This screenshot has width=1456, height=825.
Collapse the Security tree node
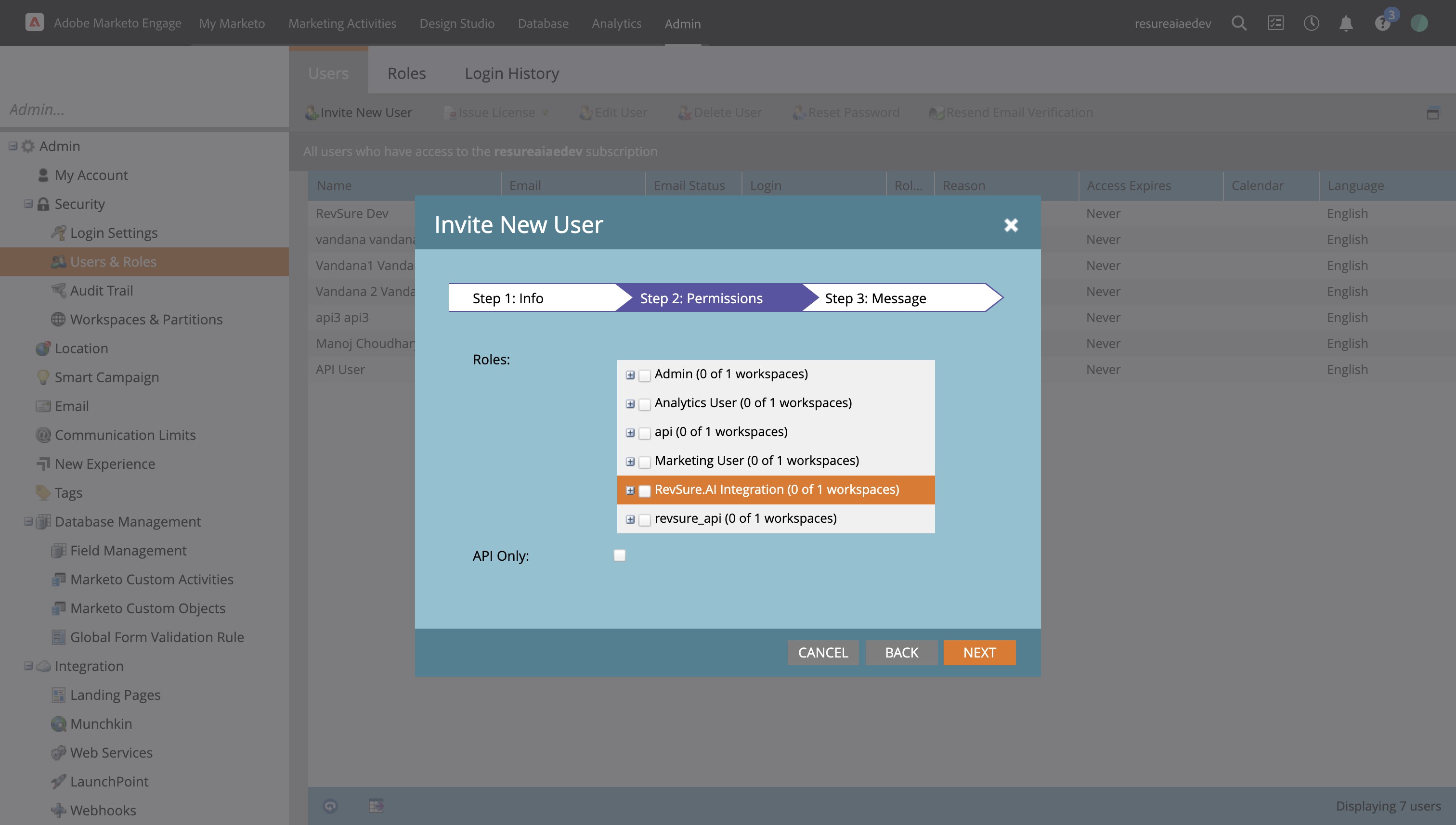pos(28,204)
